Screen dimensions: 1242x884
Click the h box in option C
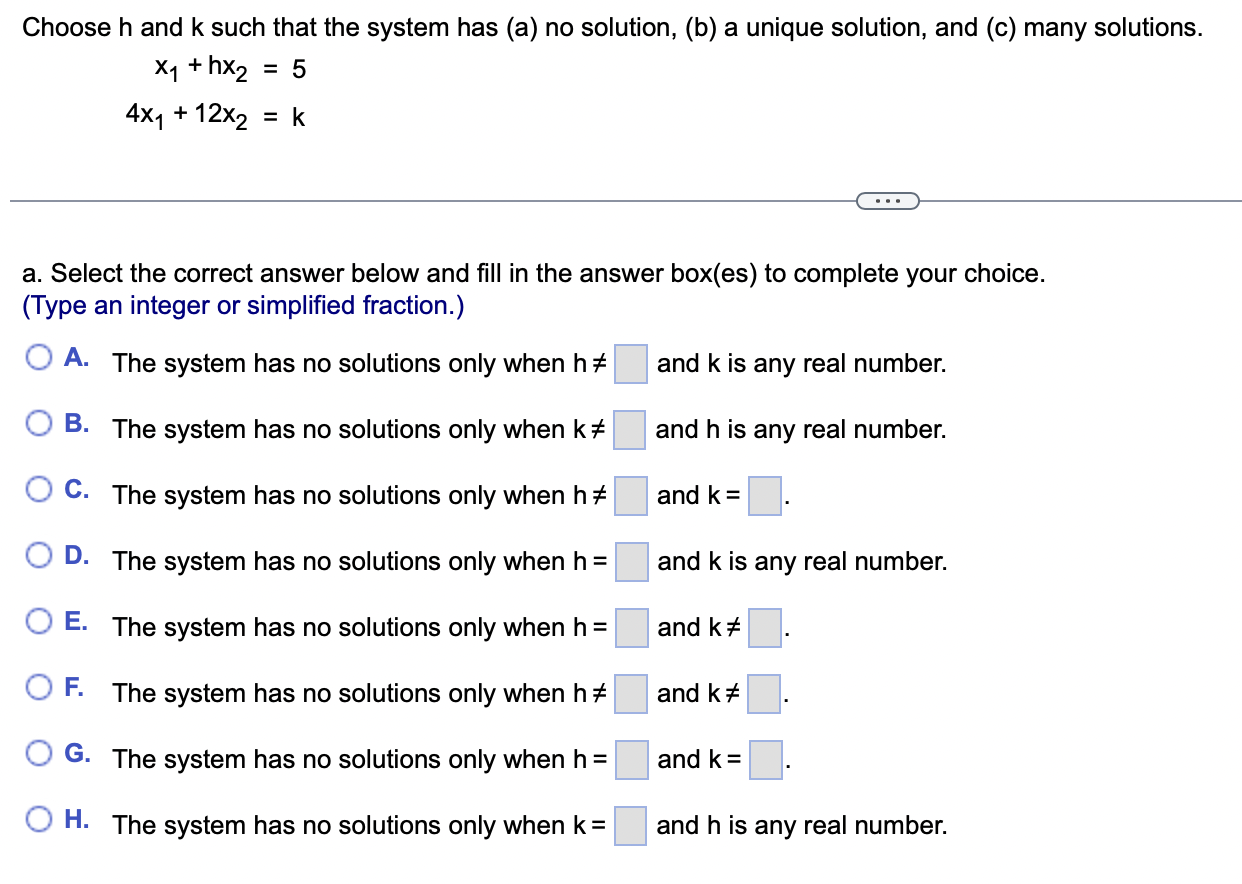coord(631,497)
